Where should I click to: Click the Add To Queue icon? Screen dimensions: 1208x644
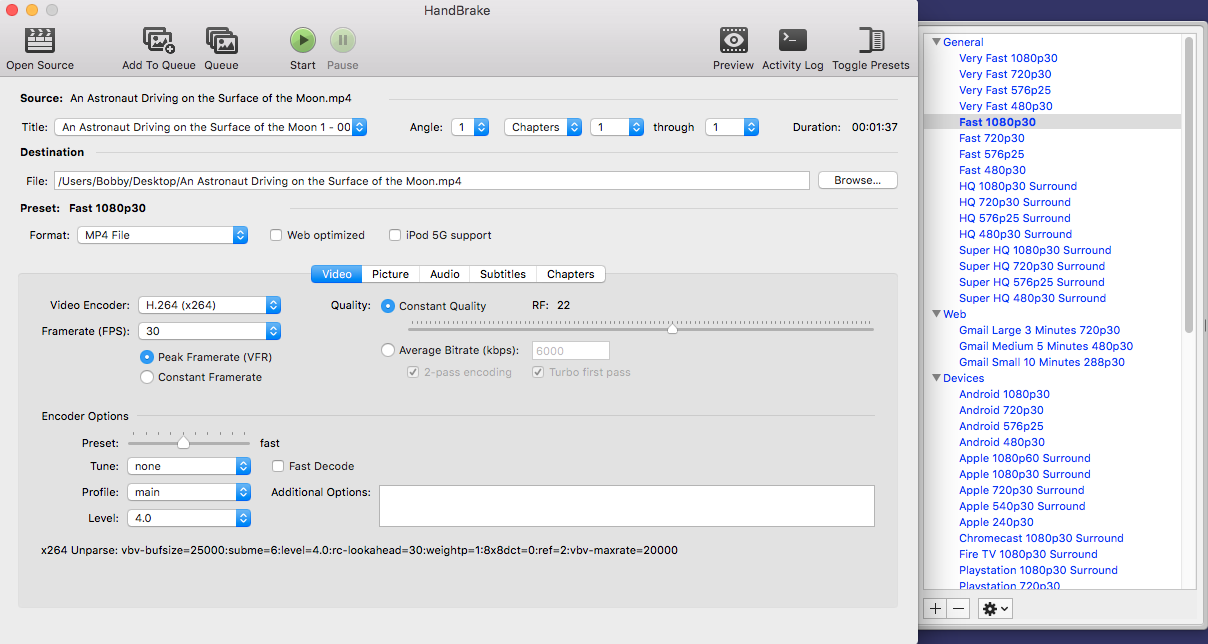(159, 40)
